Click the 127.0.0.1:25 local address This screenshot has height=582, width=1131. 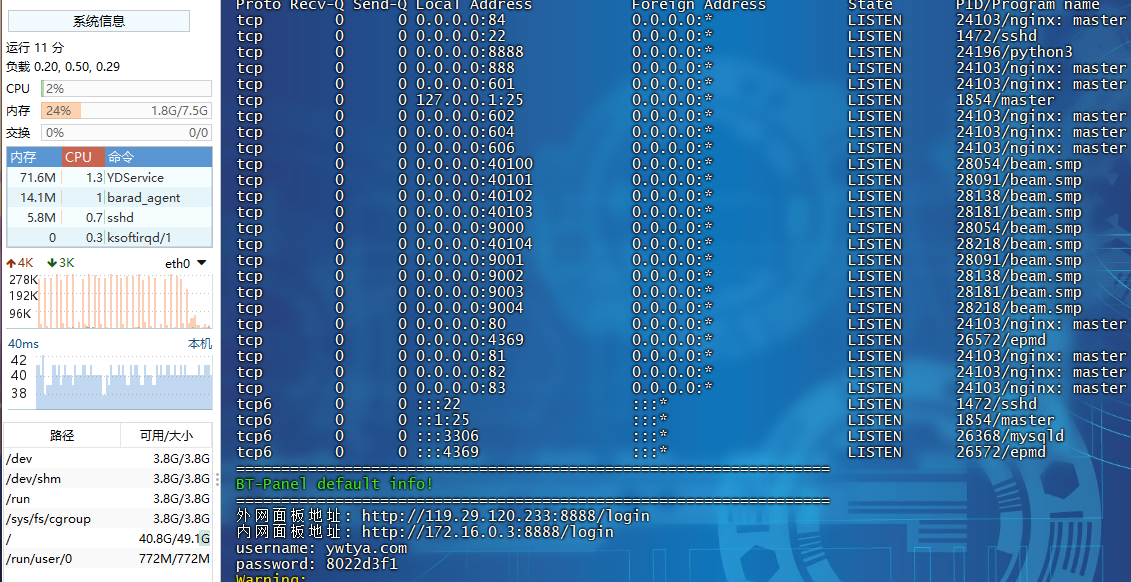[x=470, y=100]
